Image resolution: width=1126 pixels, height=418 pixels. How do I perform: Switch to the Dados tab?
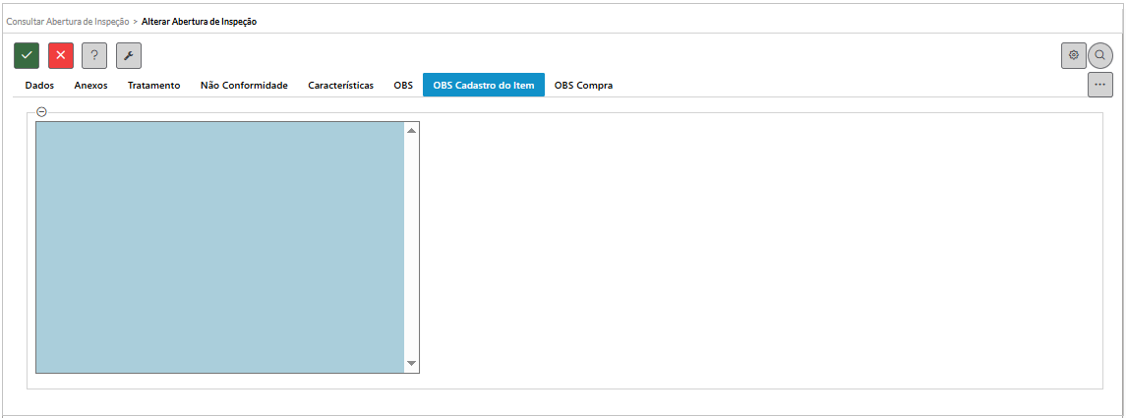39,86
